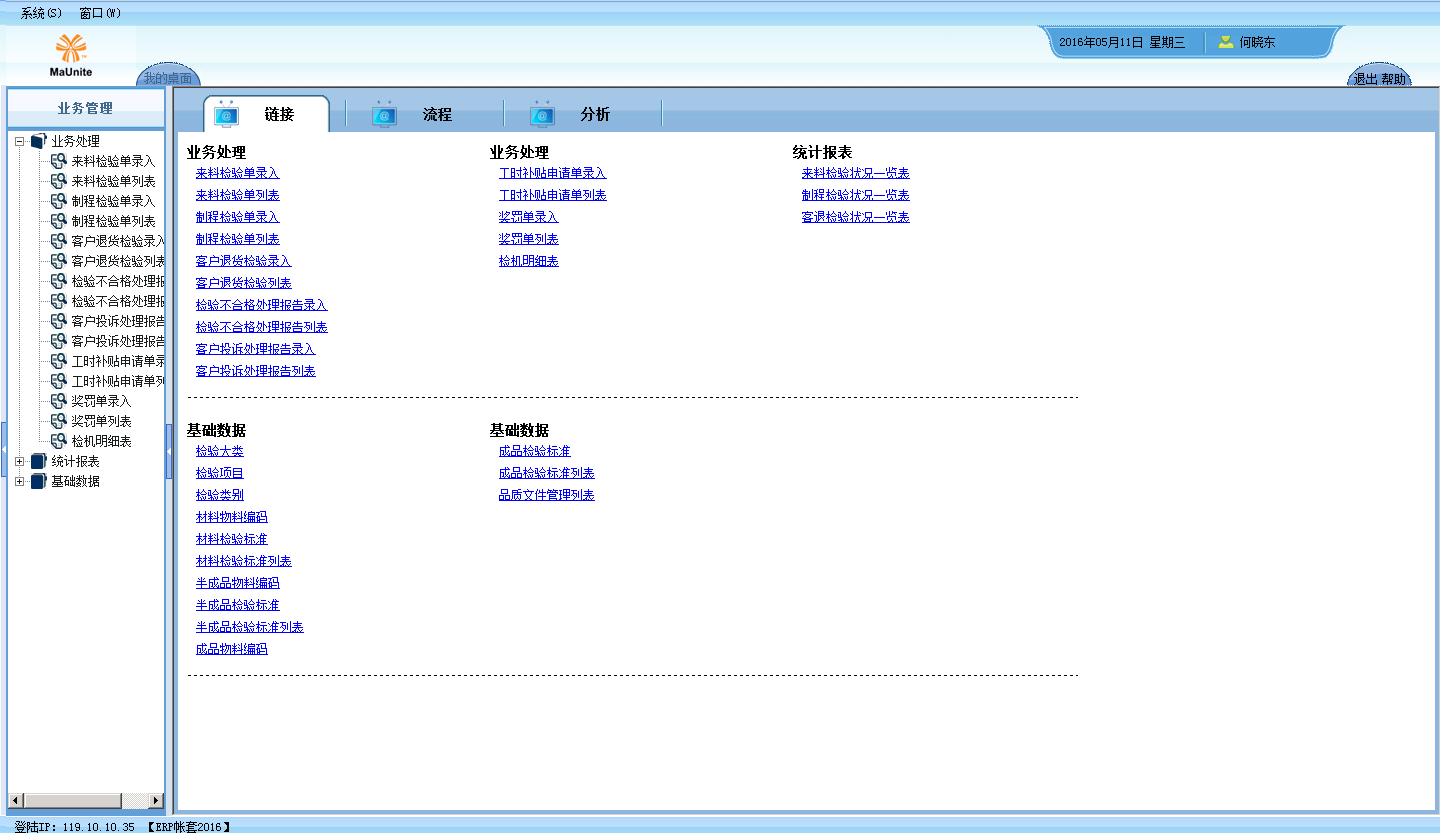Click icon beside 奖罚单列表 in sidebar tree
1440x833 pixels.
[x=59, y=421]
